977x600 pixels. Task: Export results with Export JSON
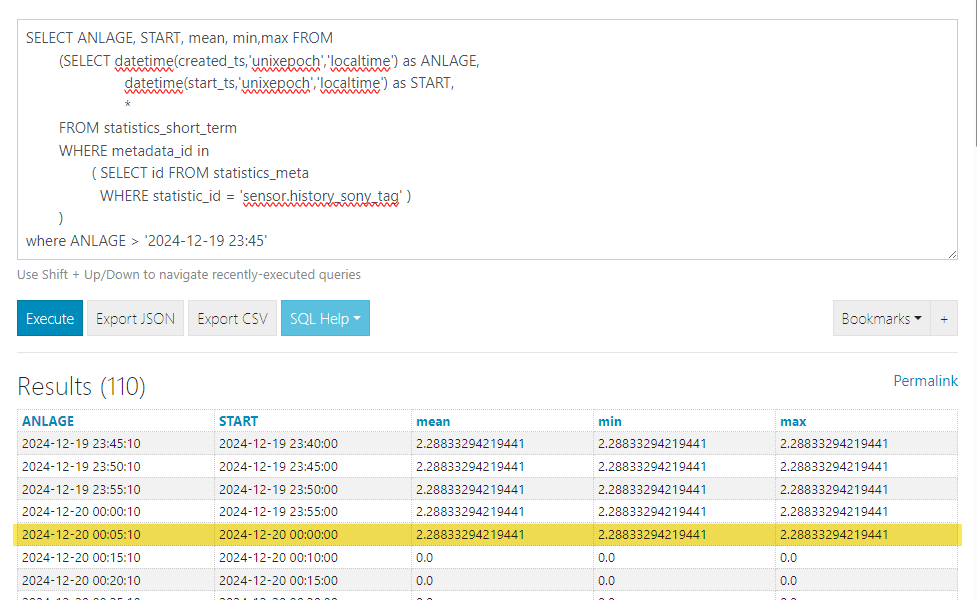coord(135,319)
